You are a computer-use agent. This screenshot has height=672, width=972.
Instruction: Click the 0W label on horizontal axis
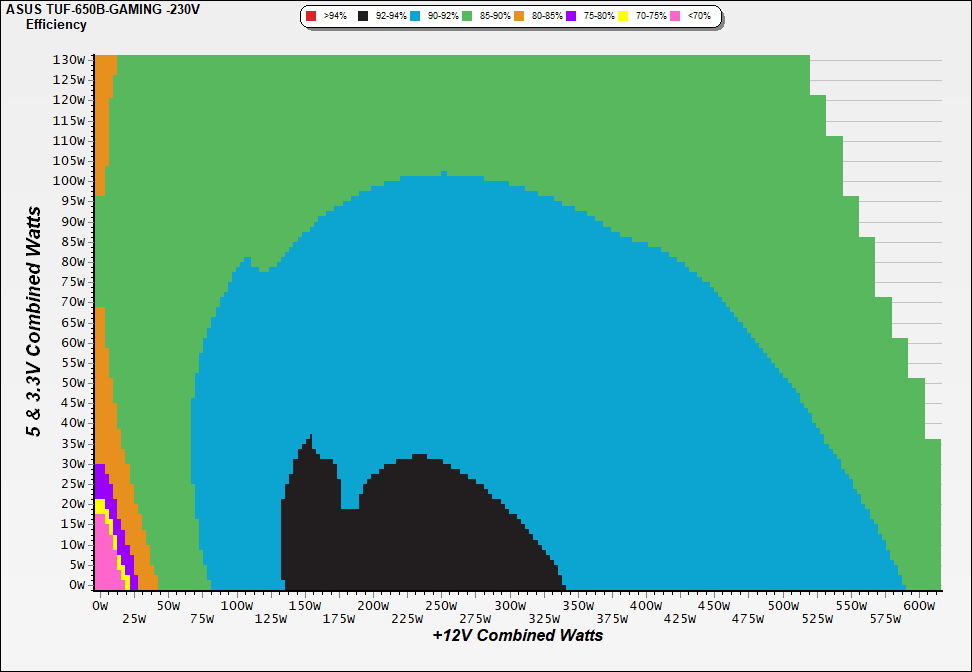click(99, 605)
